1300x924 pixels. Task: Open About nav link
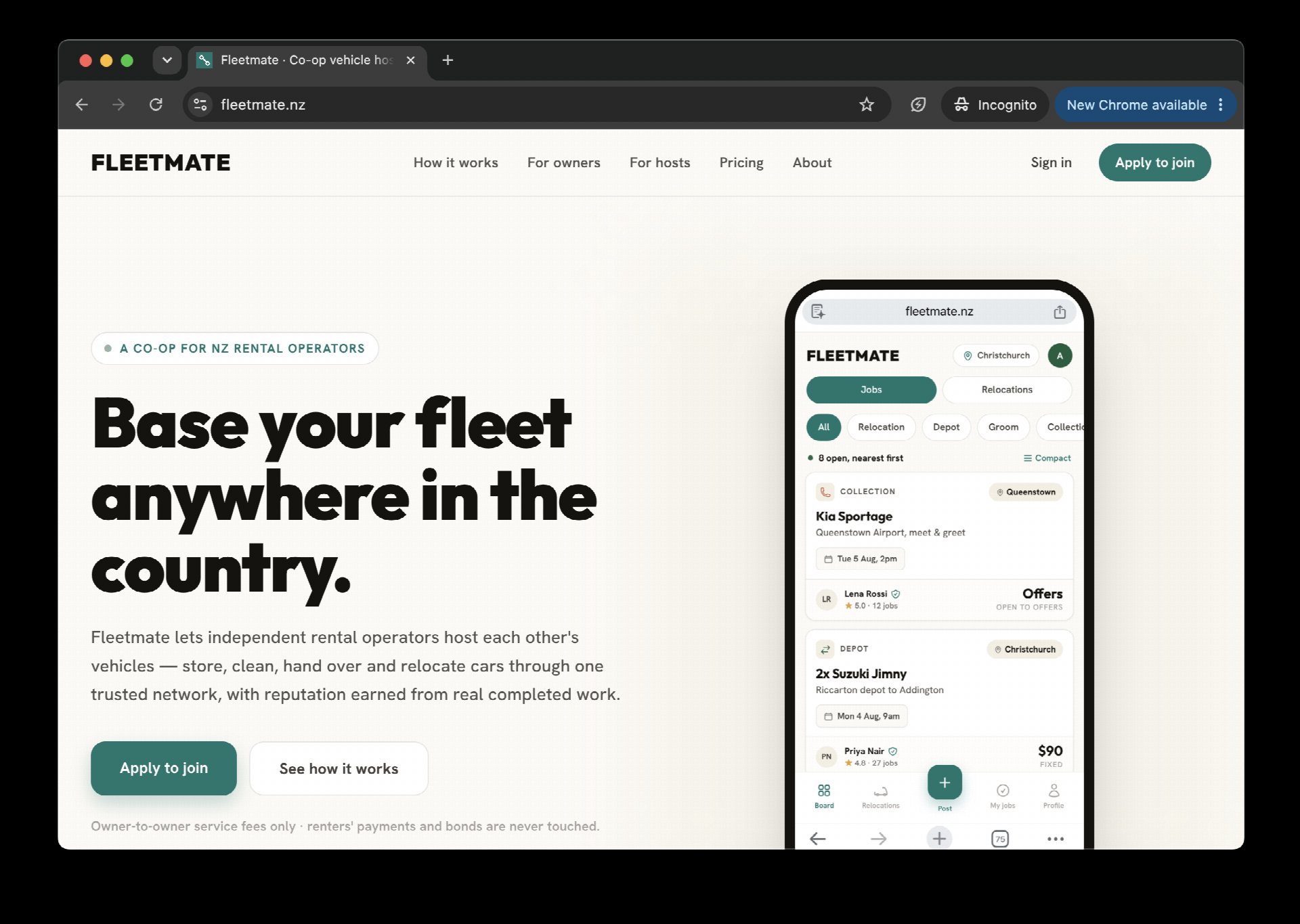[x=812, y=162]
